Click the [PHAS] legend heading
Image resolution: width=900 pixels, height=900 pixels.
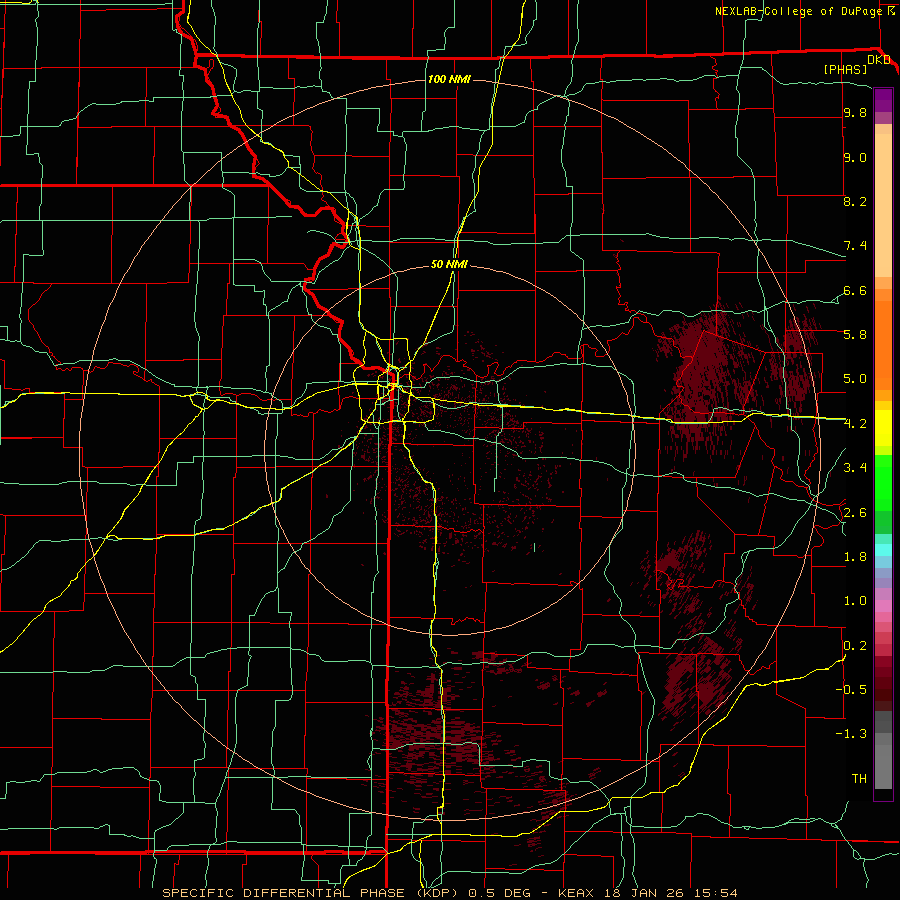845,69
